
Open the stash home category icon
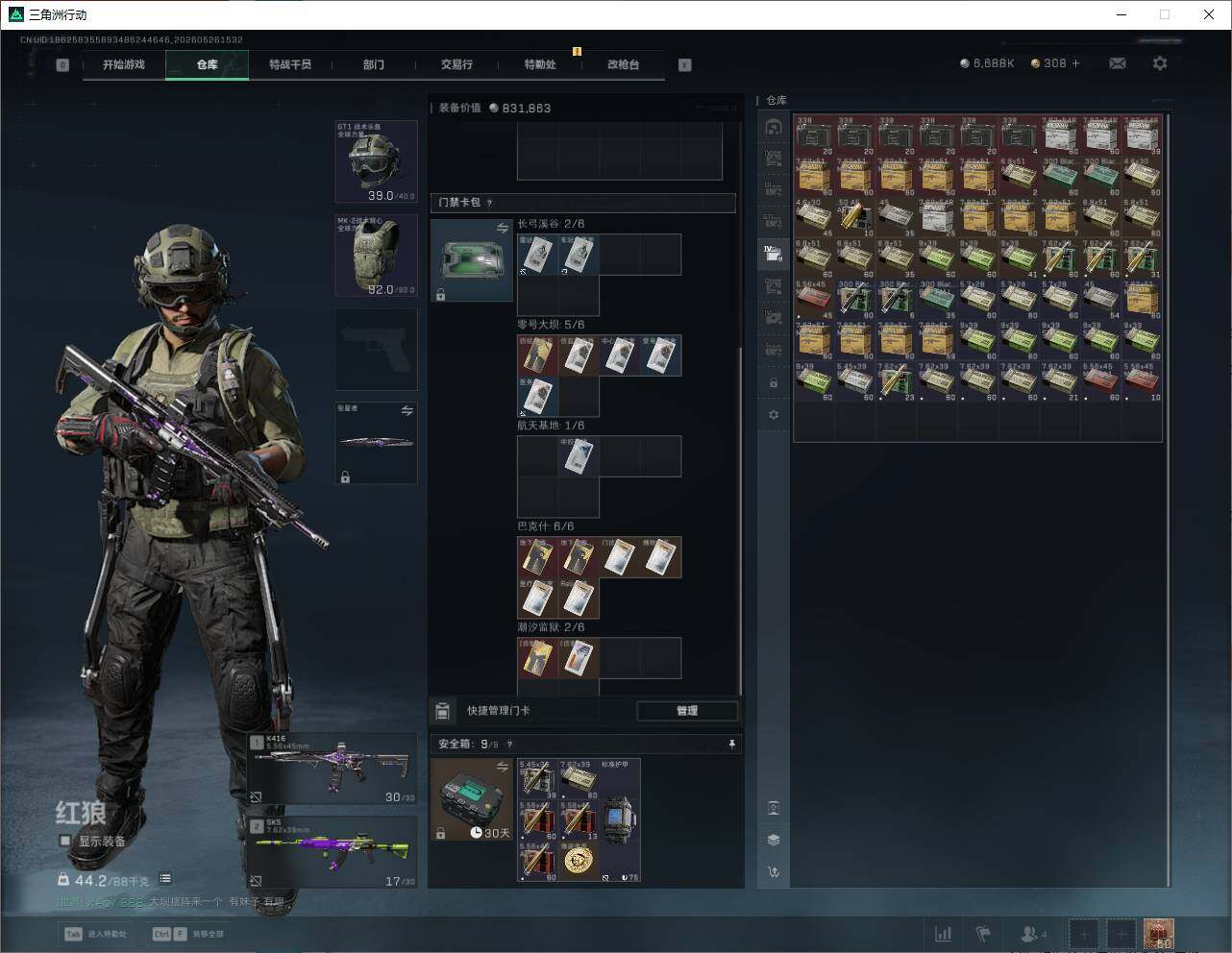click(774, 126)
